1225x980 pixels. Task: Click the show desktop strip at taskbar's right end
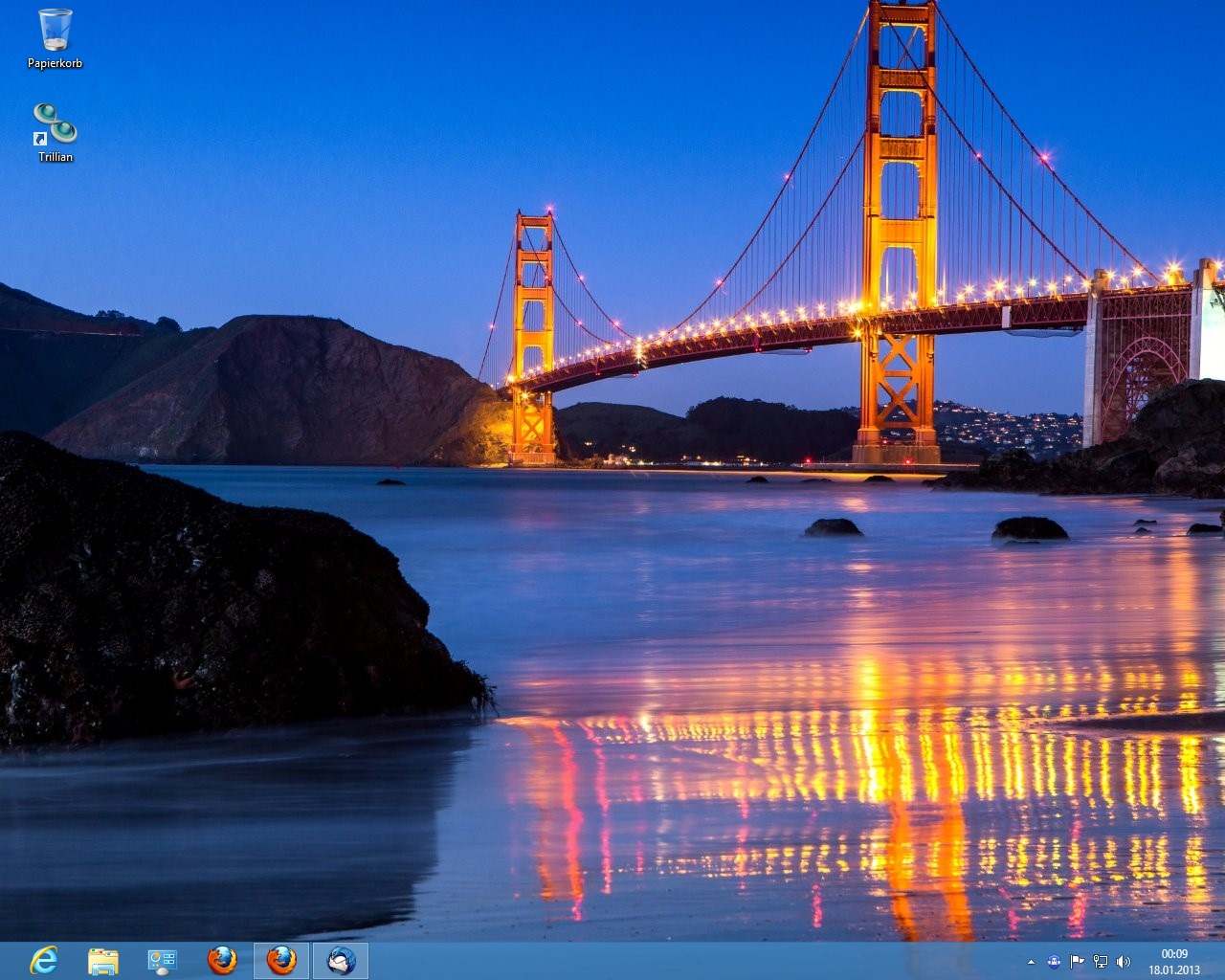pos(1221,961)
